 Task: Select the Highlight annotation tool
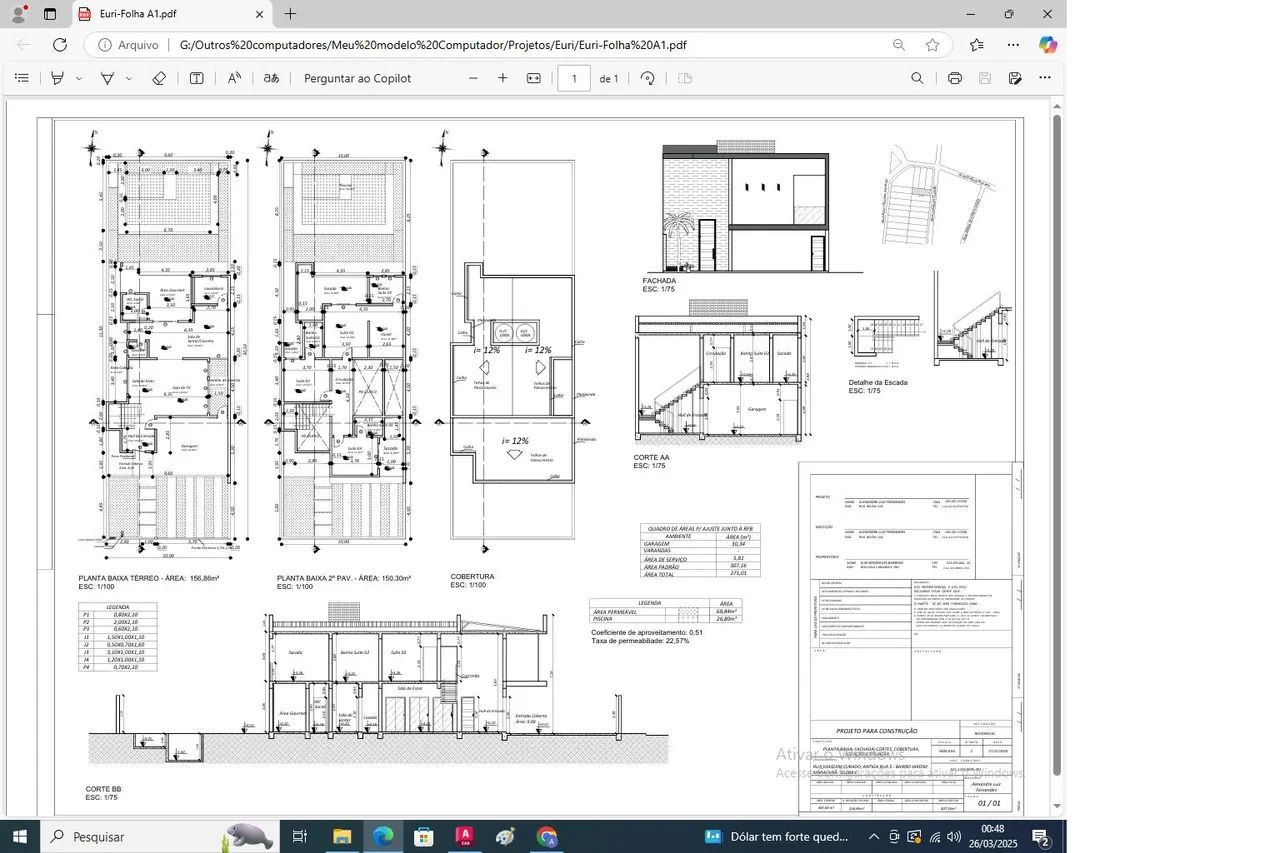pos(56,77)
